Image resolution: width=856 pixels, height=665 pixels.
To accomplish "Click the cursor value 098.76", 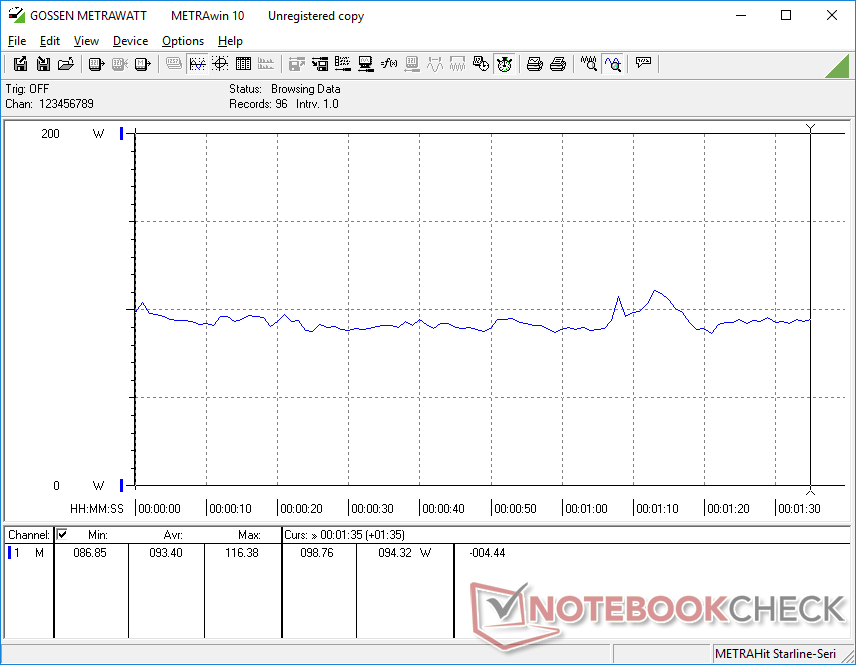I will (317, 553).
